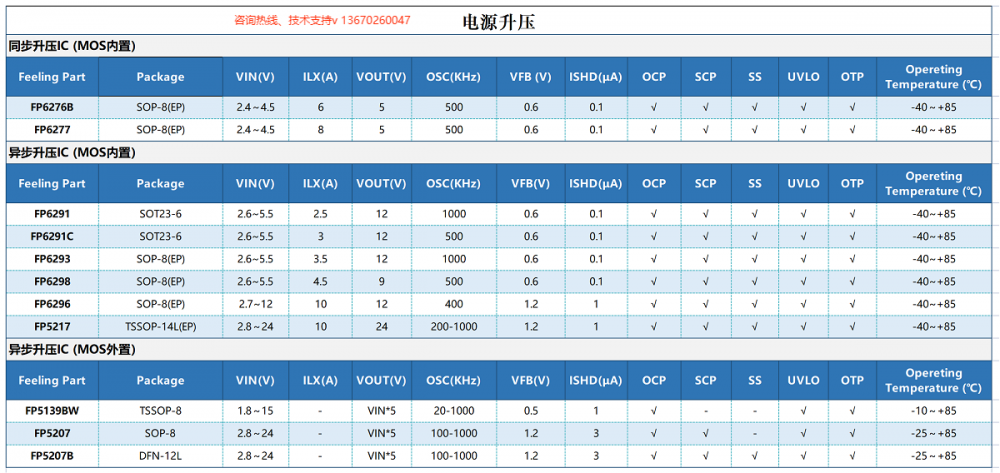Click FP5217's VOUT value 24
The image size is (1000, 473).
pos(381,326)
